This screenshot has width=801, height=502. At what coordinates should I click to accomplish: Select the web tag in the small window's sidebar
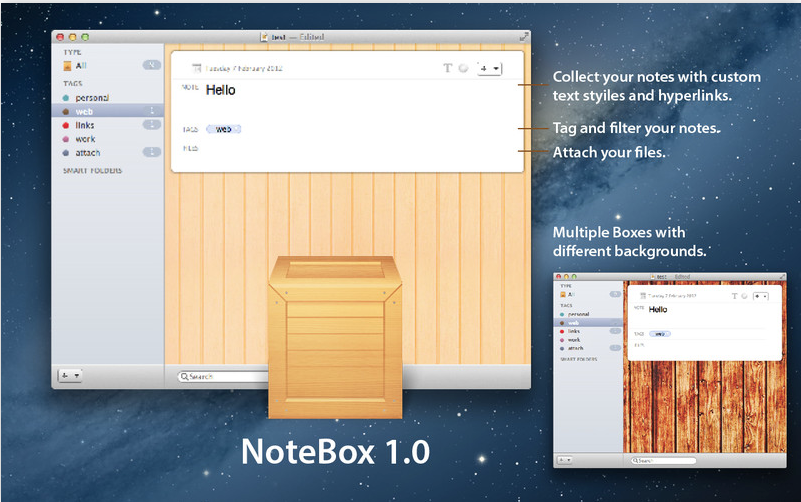pyautogui.click(x=588, y=323)
